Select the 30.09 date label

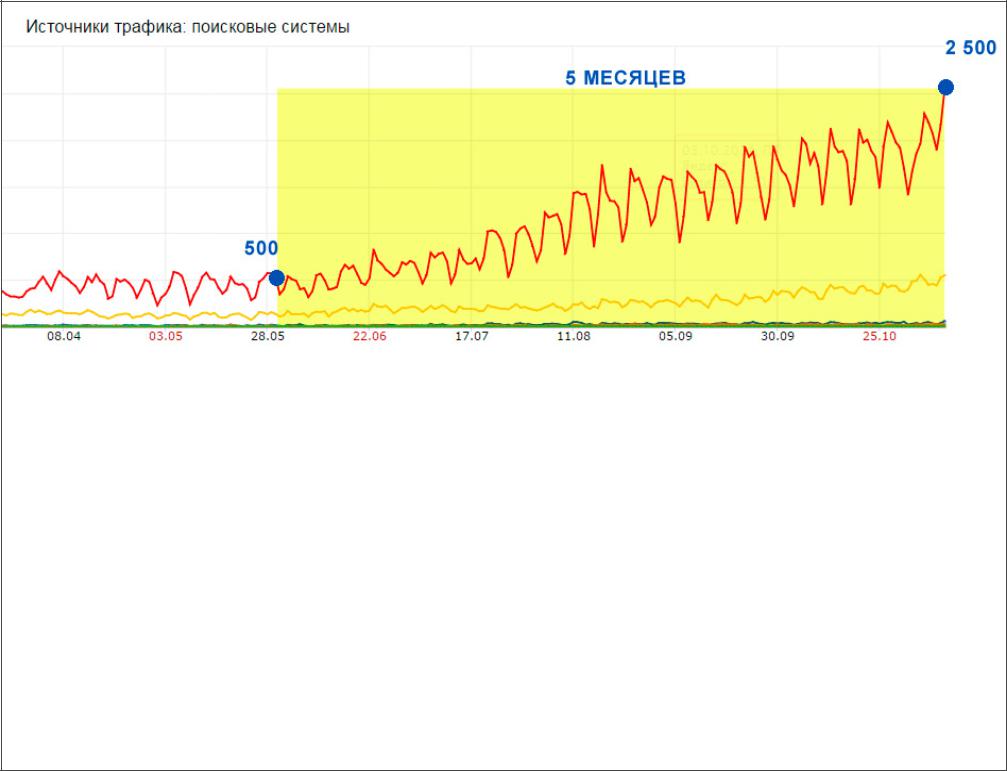point(777,338)
